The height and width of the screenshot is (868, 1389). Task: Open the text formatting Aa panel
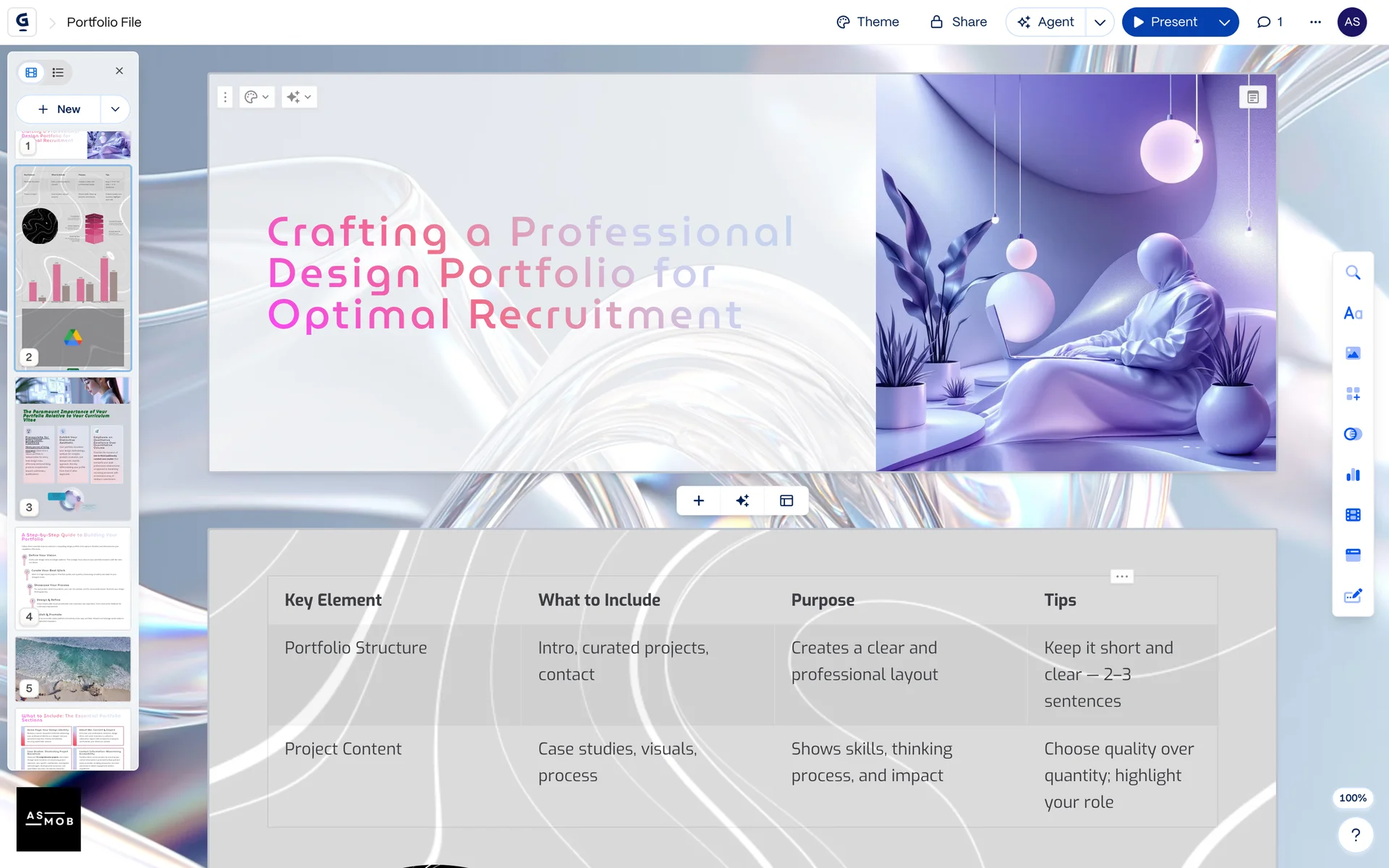click(x=1353, y=313)
